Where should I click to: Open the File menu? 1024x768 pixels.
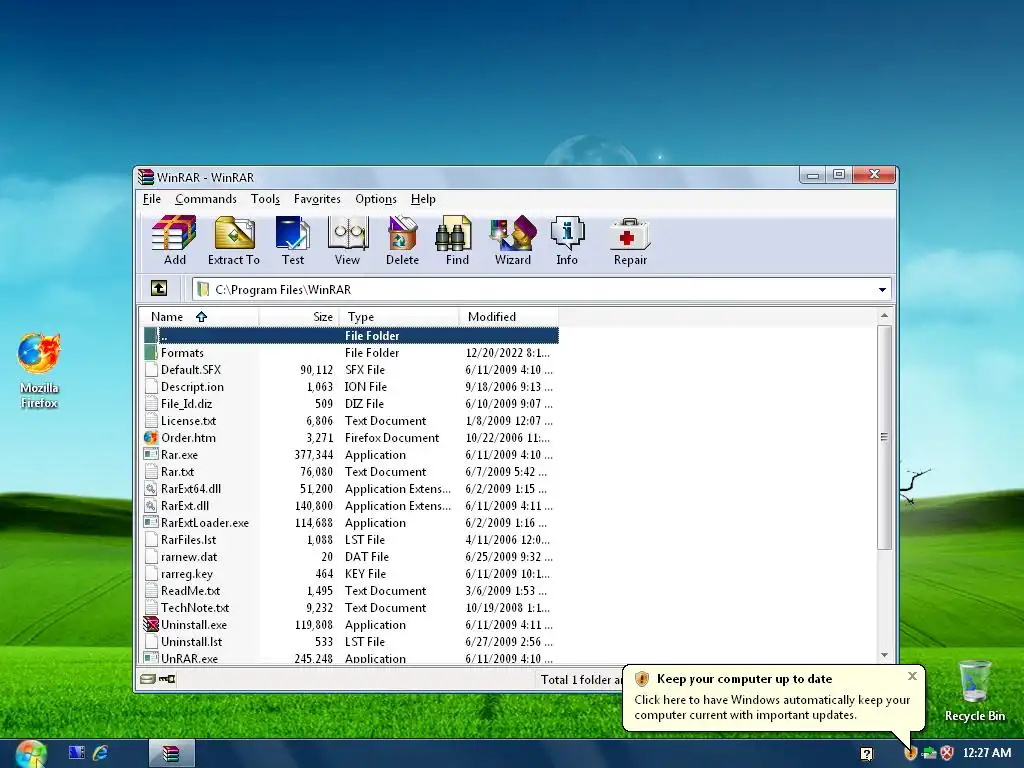152,199
